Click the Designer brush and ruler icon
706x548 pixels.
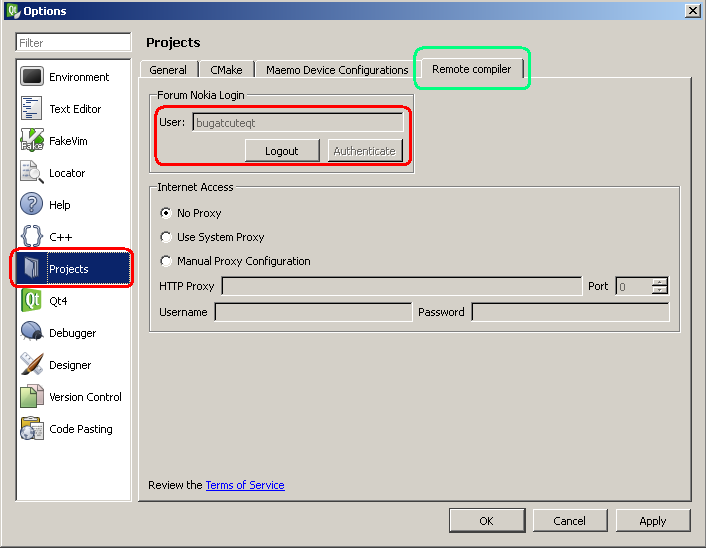32,364
